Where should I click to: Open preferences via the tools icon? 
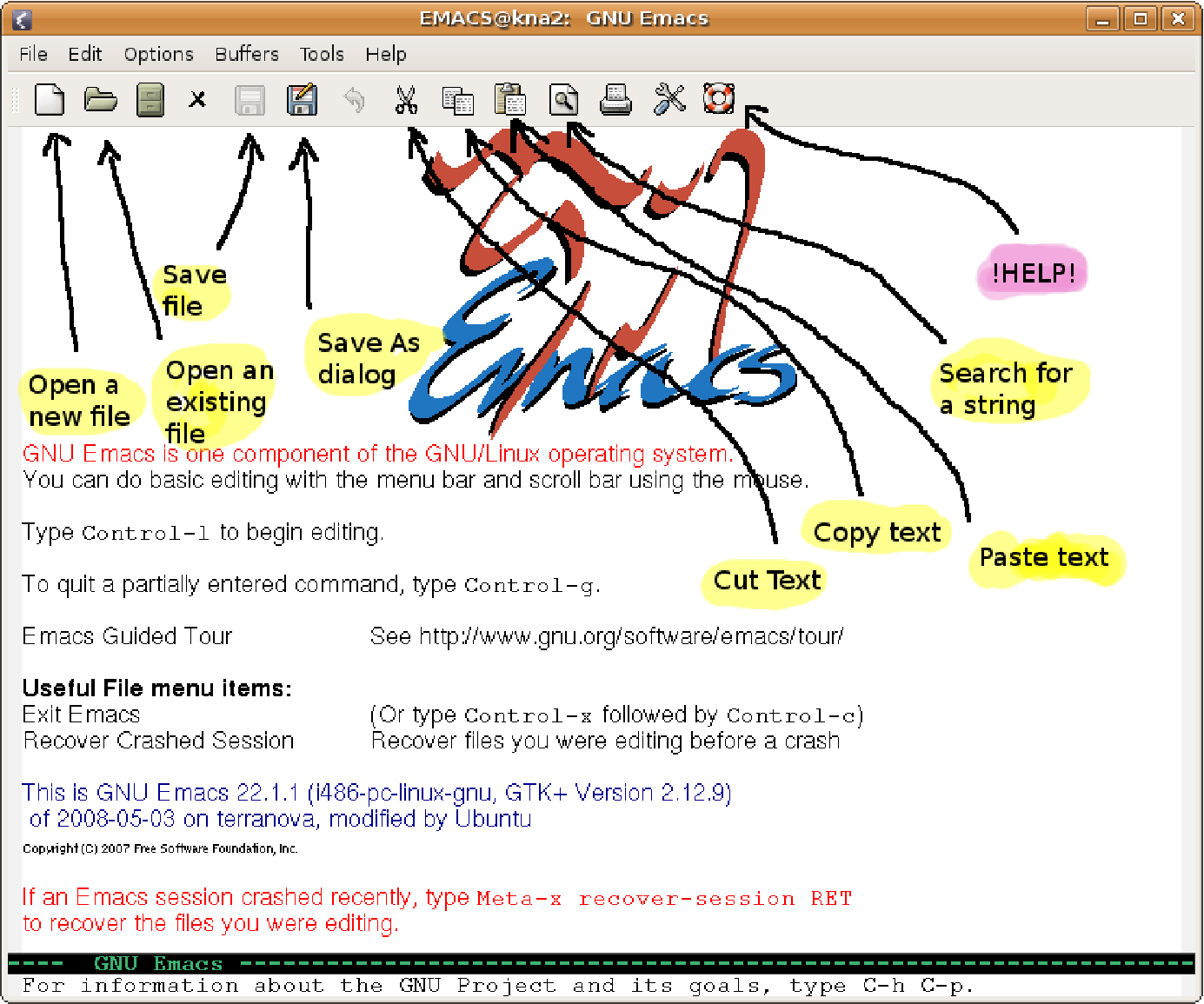coord(669,100)
